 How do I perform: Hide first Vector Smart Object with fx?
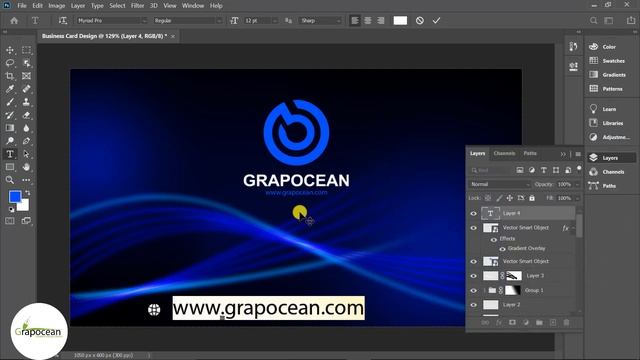(473, 228)
